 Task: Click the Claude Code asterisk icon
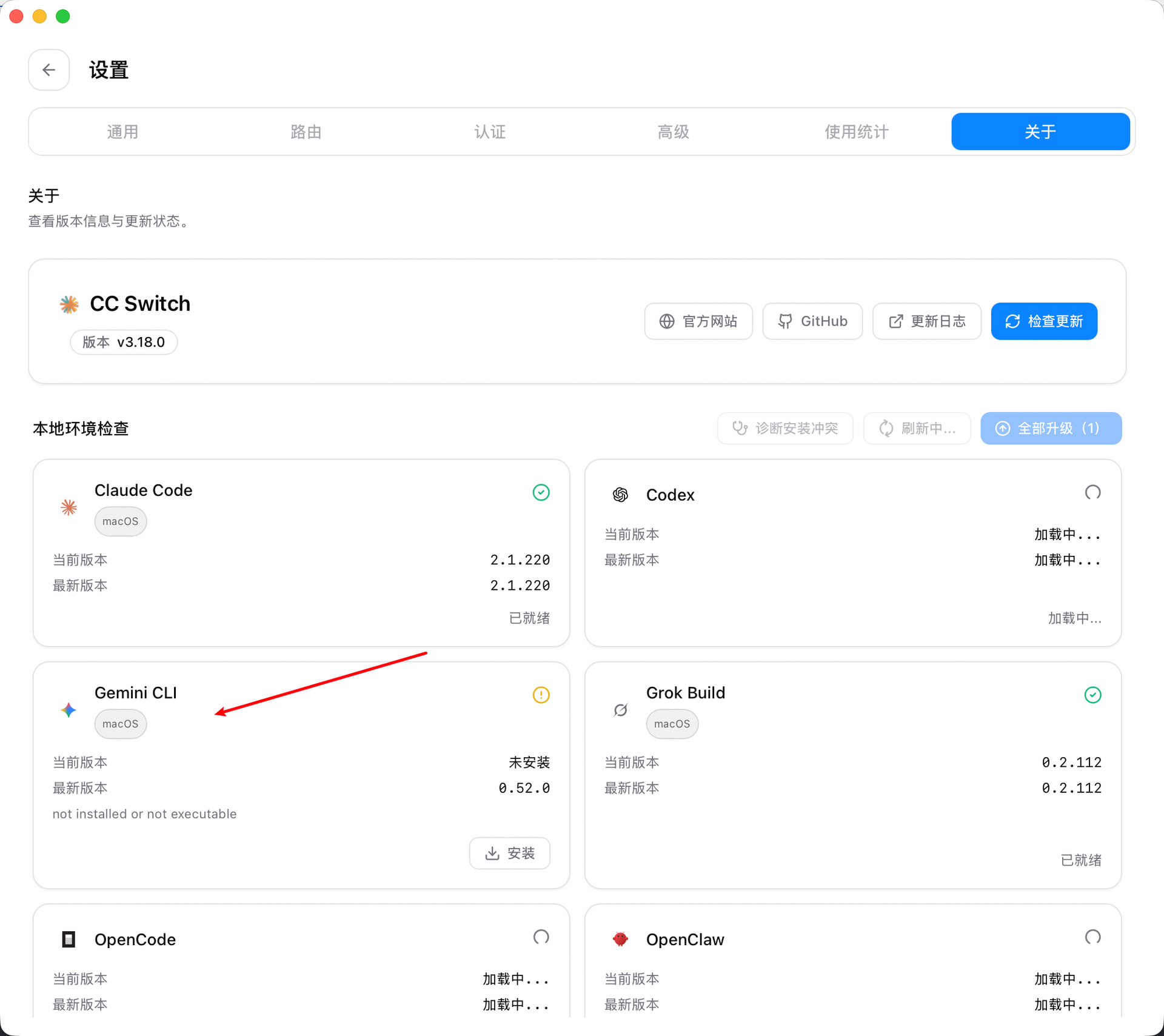coord(69,507)
